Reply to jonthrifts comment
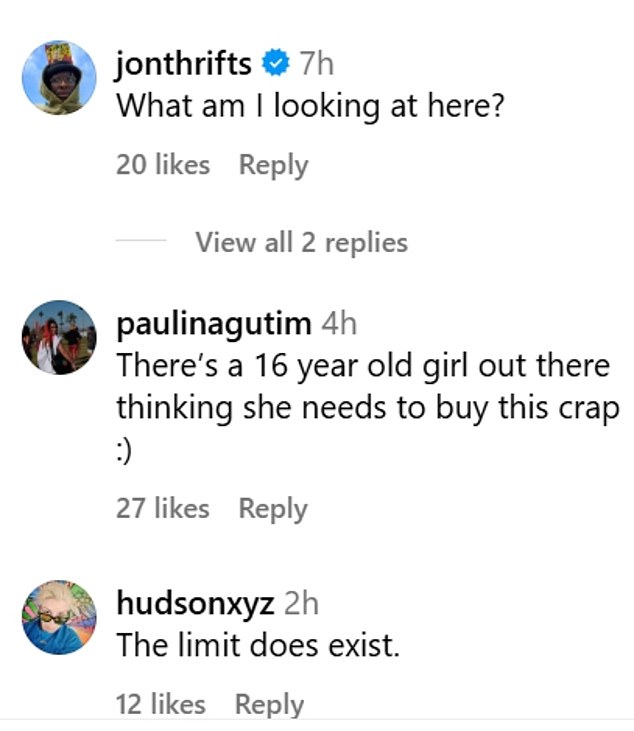 pyautogui.click(x=273, y=165)
